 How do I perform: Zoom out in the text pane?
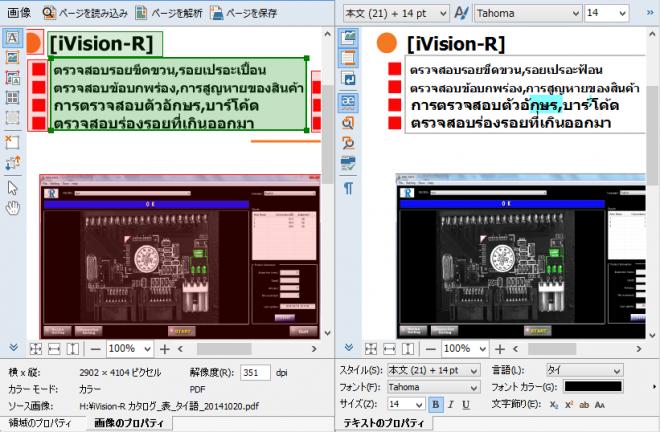pos(431,349)
